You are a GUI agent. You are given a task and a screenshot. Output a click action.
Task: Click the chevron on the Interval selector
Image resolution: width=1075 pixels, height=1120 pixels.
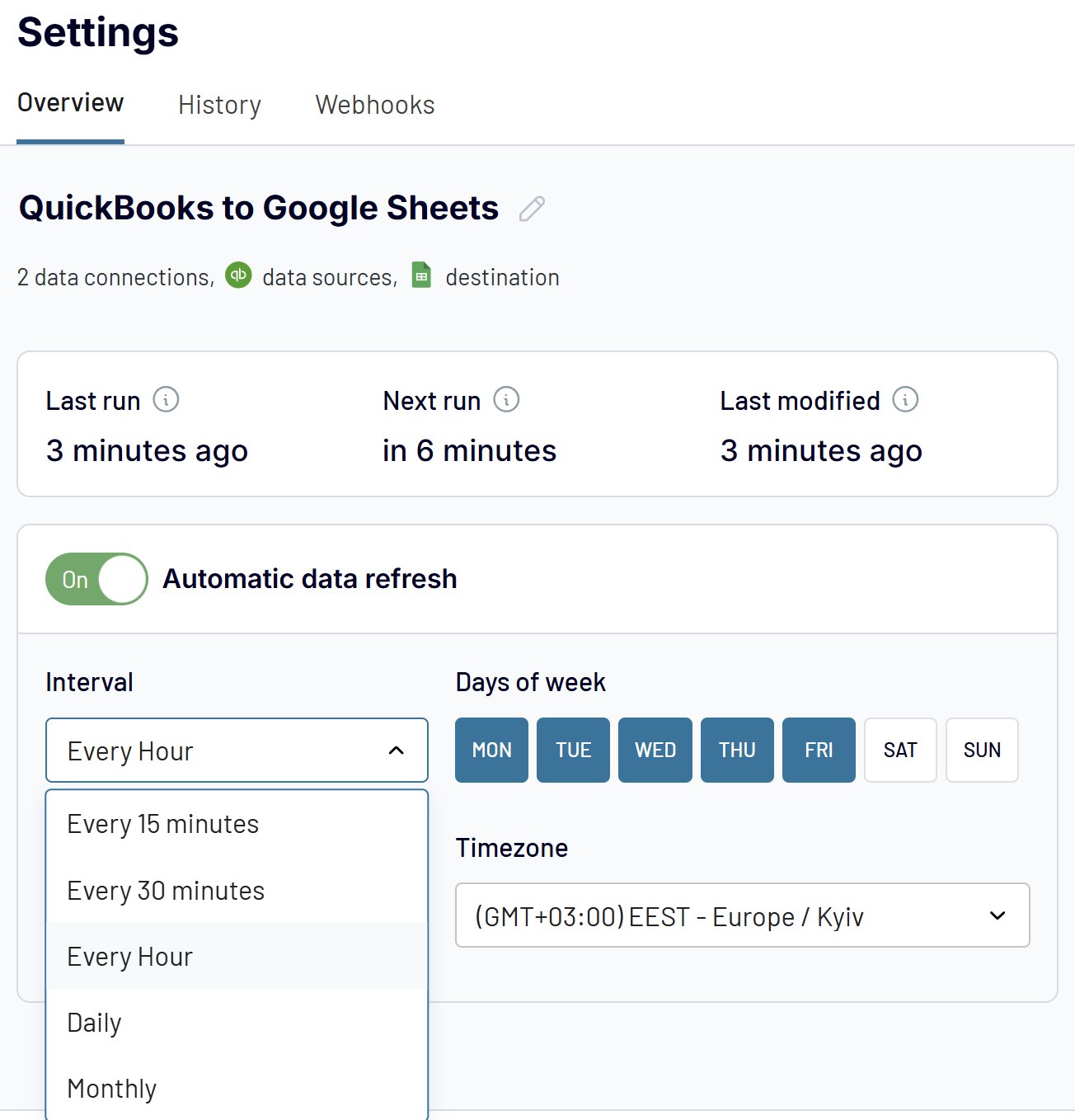pos(397,751)
